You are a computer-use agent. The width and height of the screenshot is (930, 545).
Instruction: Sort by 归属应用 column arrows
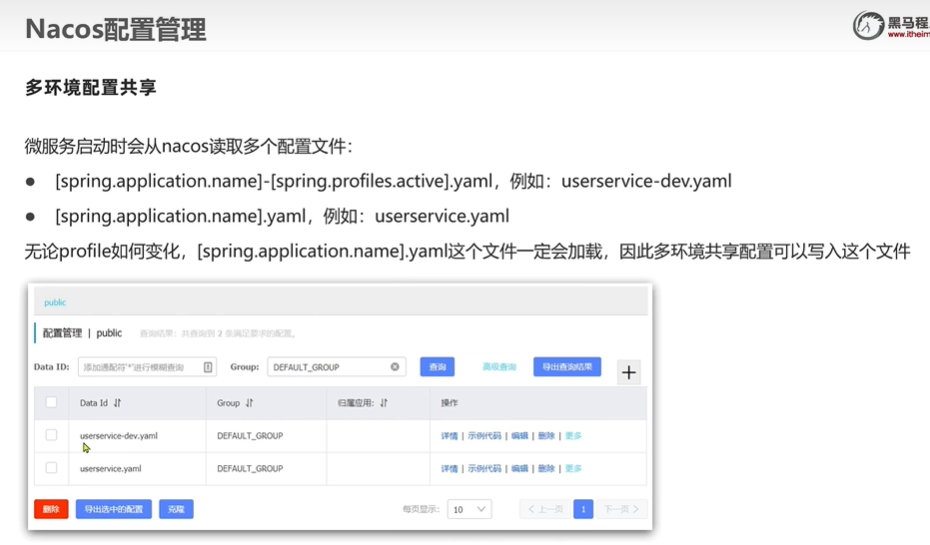[384, 403]
